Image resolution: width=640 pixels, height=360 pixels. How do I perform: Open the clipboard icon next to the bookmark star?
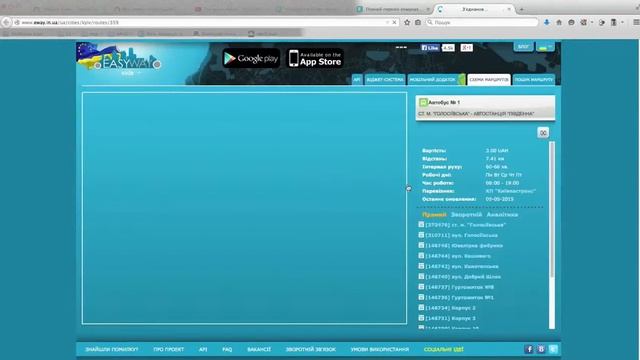click(x=418, y=22)
